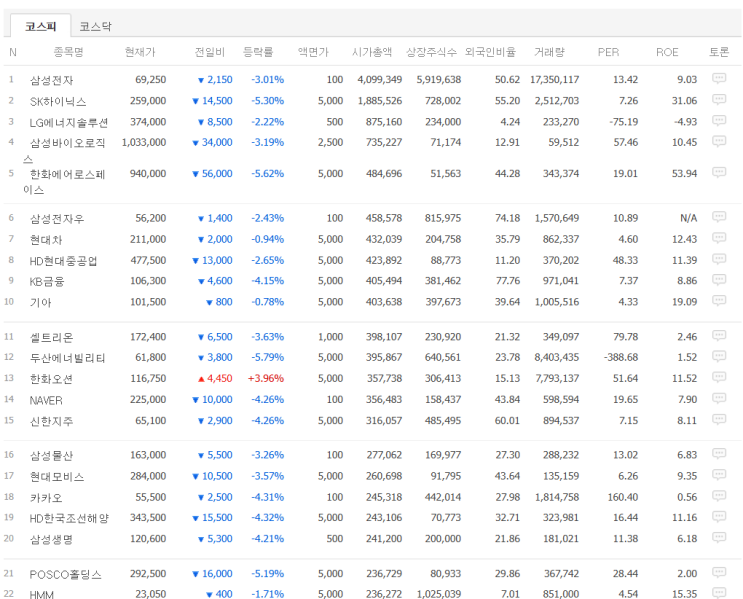This screenshot has height=599, width=743.
Task: Open discussion icon for HD한국조선해양
Action: pyautogui.click(x=719, y=517)
